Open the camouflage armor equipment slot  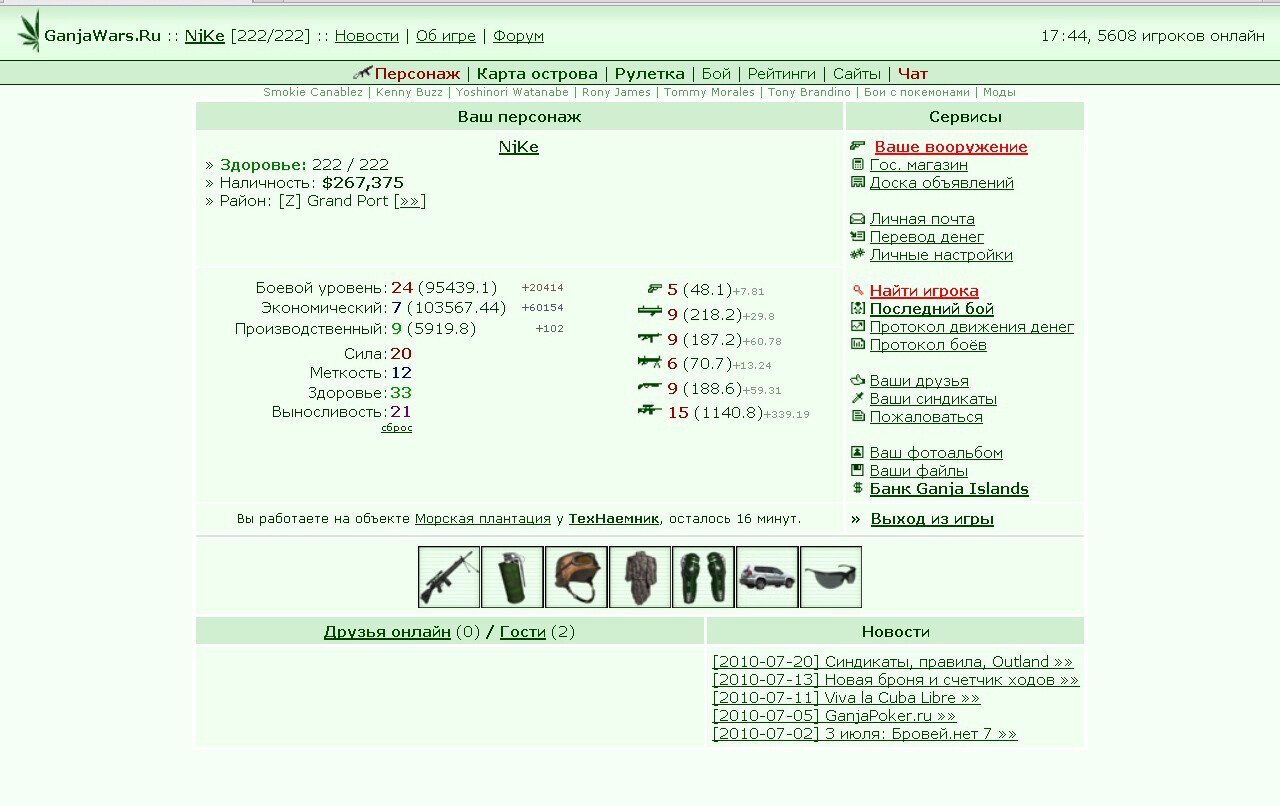640,577
